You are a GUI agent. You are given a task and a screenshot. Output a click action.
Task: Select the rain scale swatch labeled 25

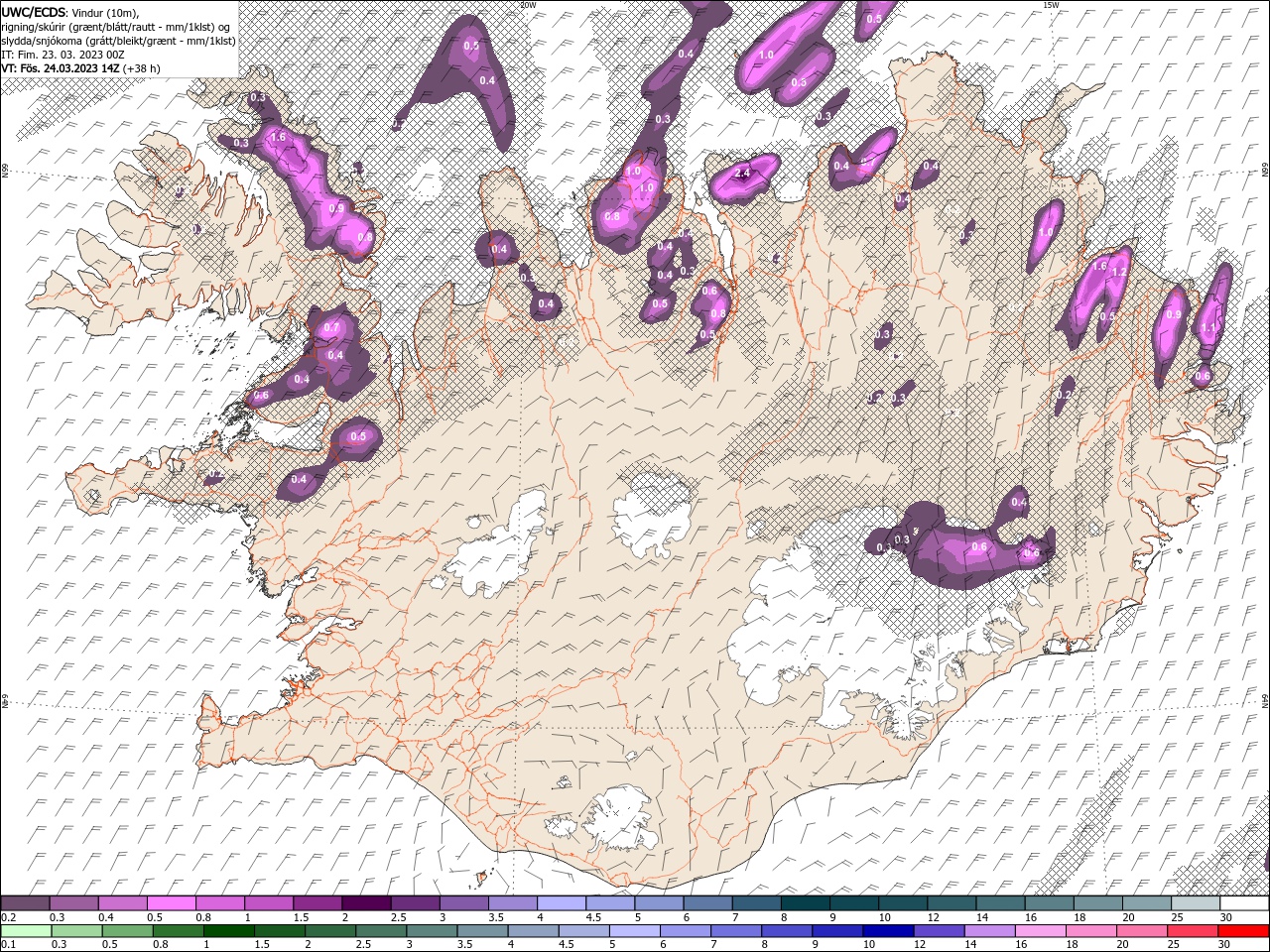tap(1192, 931)
